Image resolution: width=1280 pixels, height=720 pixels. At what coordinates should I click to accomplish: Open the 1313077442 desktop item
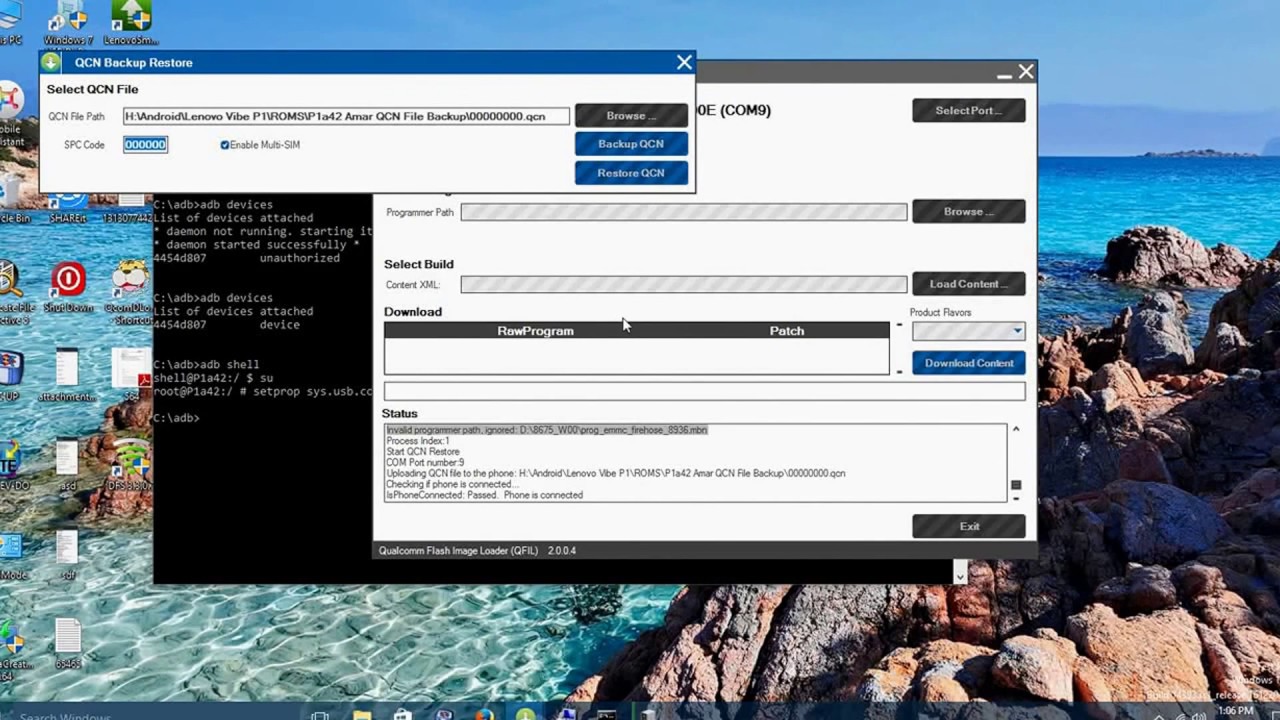tap(128, 207)
